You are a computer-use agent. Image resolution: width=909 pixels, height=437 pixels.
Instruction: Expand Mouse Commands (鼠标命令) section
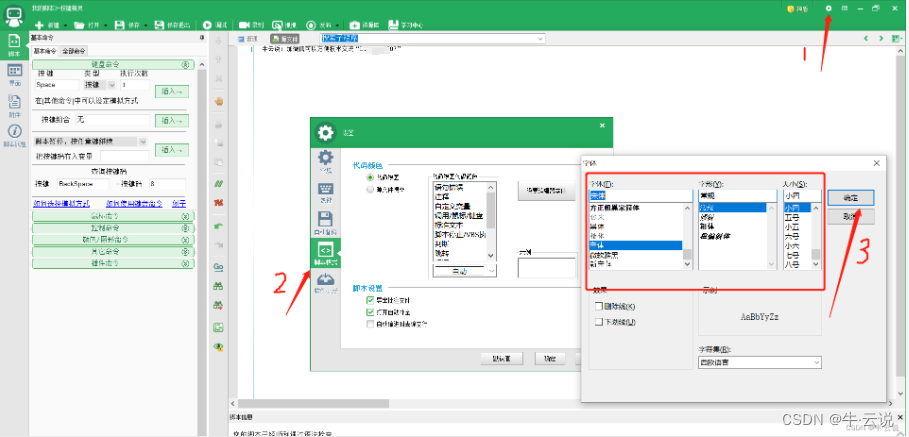tap(113, 216)
